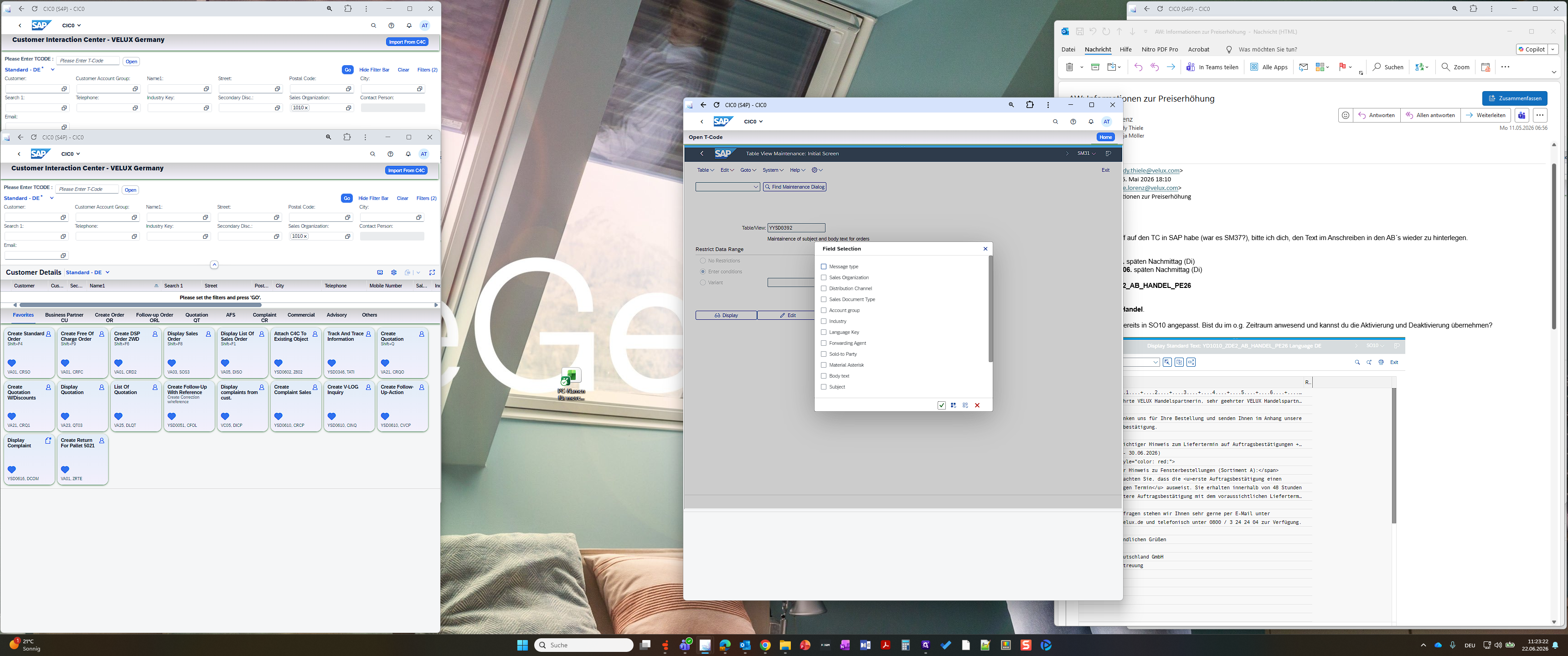Switch to the Complaint CR tab
Screen dimensions: 1568x656
264,318
